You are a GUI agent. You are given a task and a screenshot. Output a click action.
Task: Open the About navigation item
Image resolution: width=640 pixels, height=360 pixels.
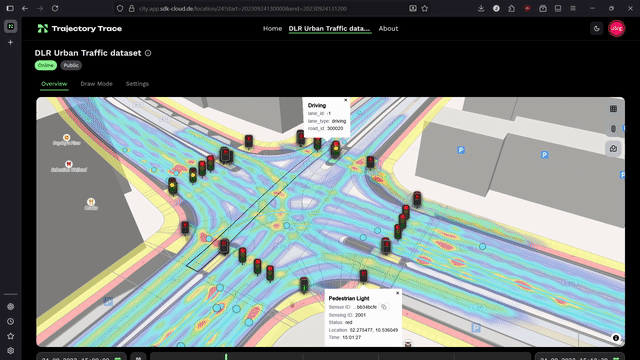(388, 29)
